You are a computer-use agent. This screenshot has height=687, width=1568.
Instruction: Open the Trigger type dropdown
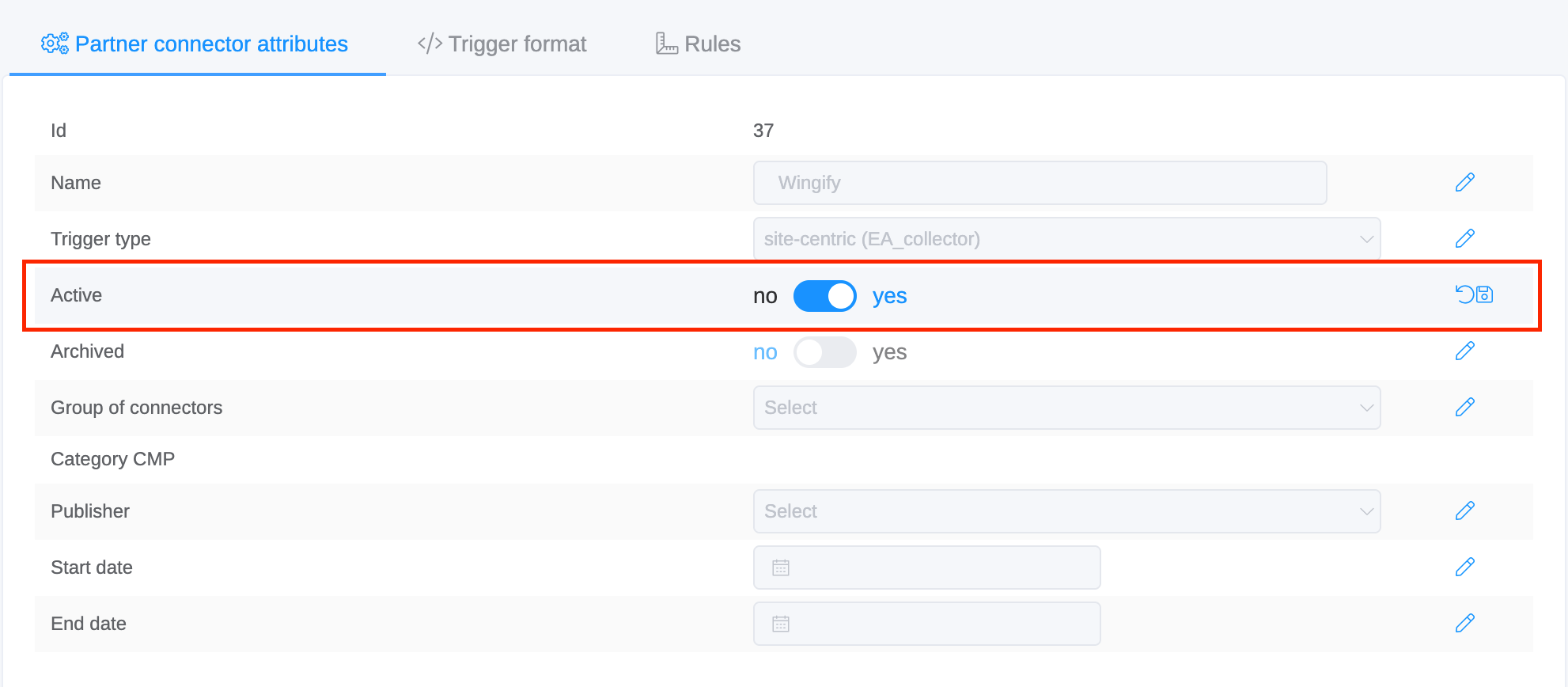pyautogui.click(x=1066, y=239)
